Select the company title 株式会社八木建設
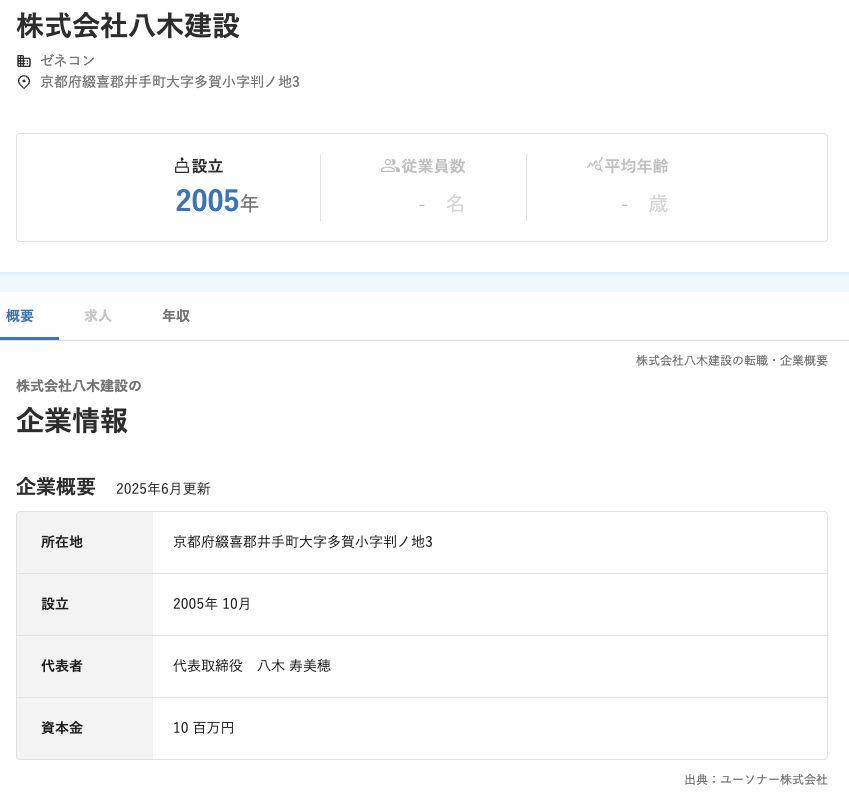The width and height of the screenshot is (849, 796). [128, 26]
